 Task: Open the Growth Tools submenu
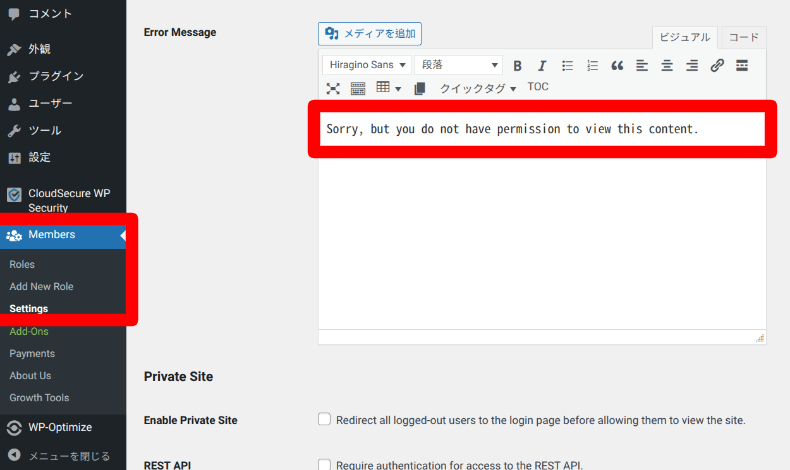tap(39, 398)
